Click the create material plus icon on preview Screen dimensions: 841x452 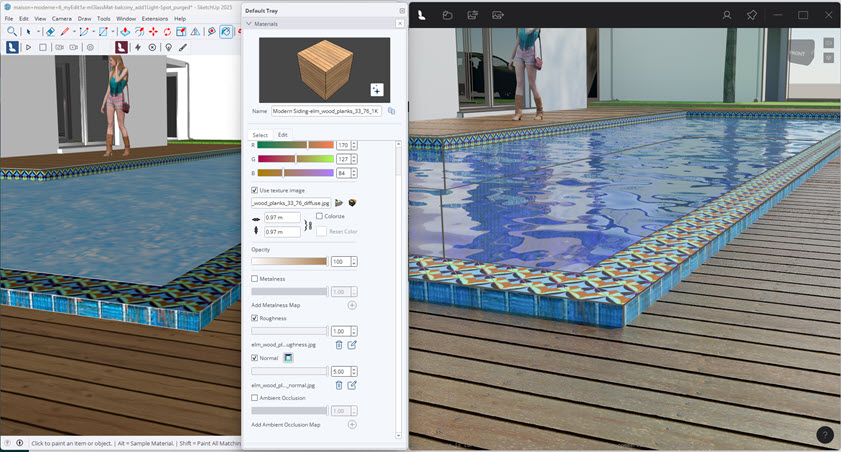(x=377, y=89)
